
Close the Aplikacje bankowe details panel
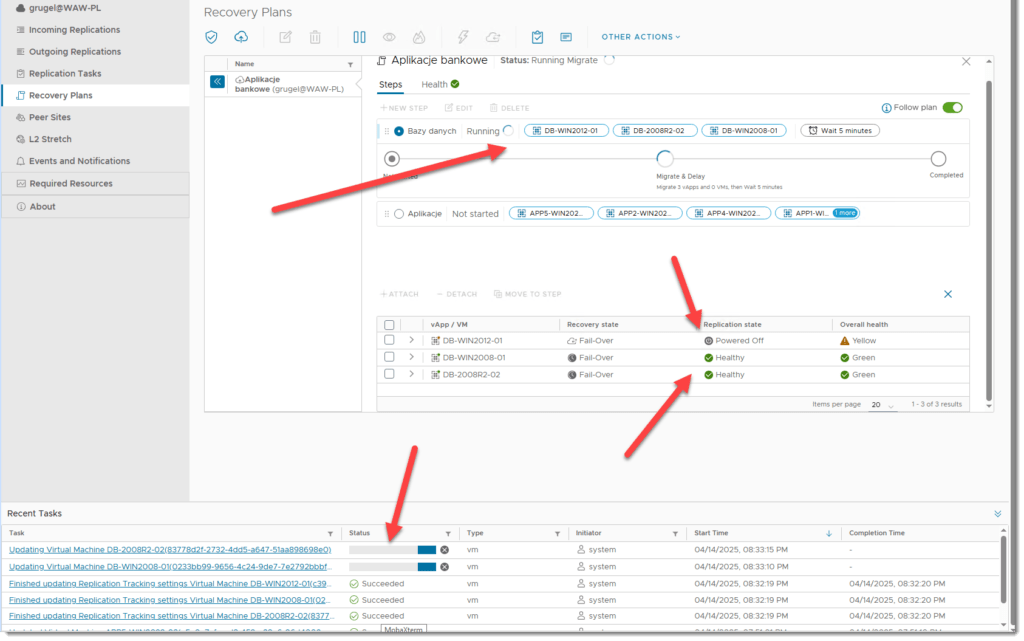[966, 61]
